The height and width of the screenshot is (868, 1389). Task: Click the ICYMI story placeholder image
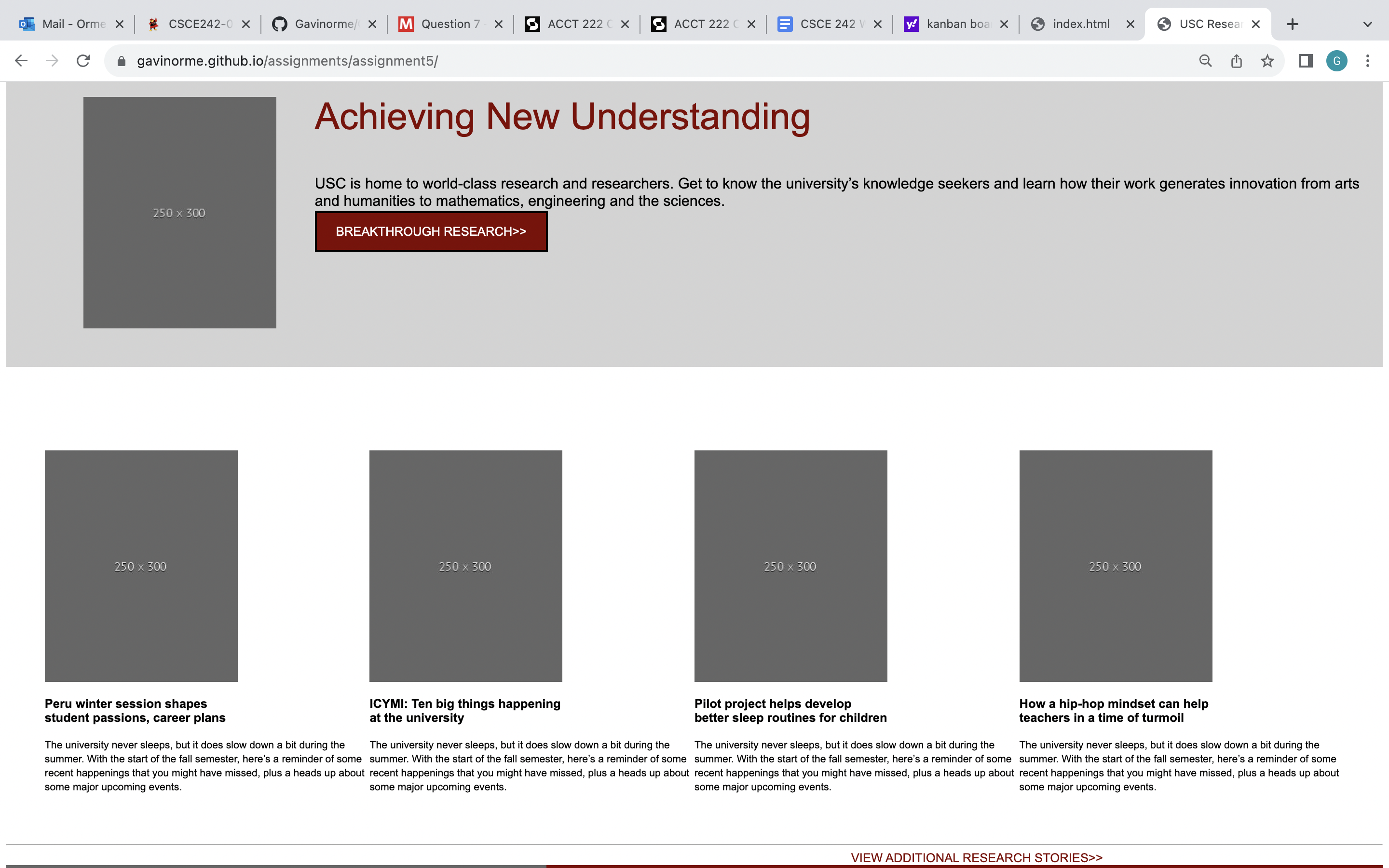click(465, 566)
